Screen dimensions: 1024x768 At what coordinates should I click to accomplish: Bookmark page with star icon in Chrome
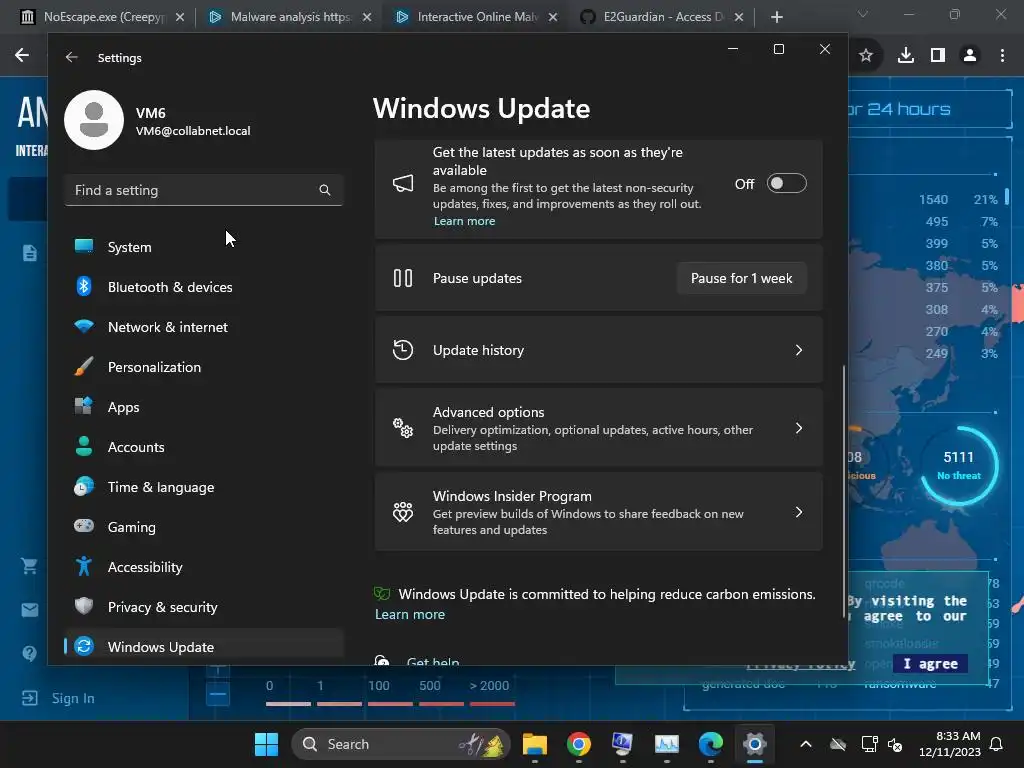[x=866, y=56]
